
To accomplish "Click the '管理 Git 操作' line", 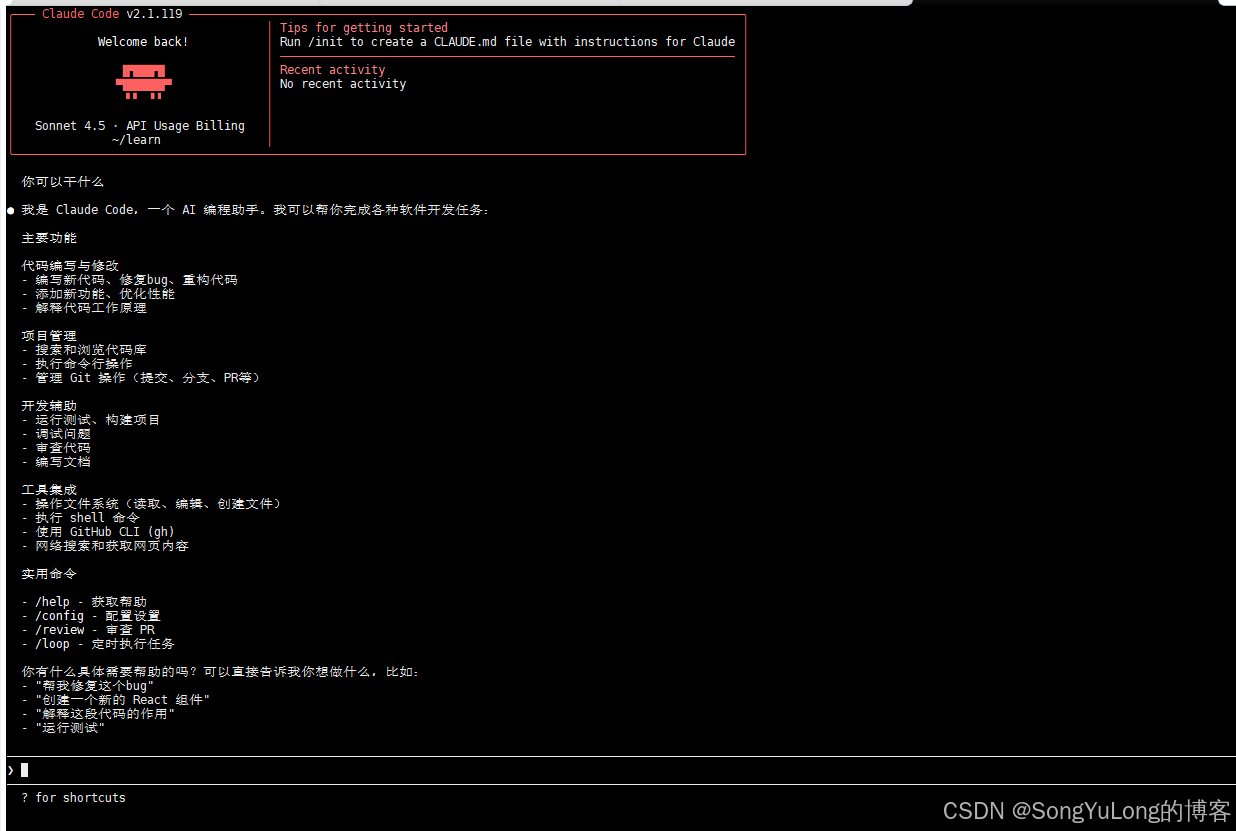I will 141,378.
